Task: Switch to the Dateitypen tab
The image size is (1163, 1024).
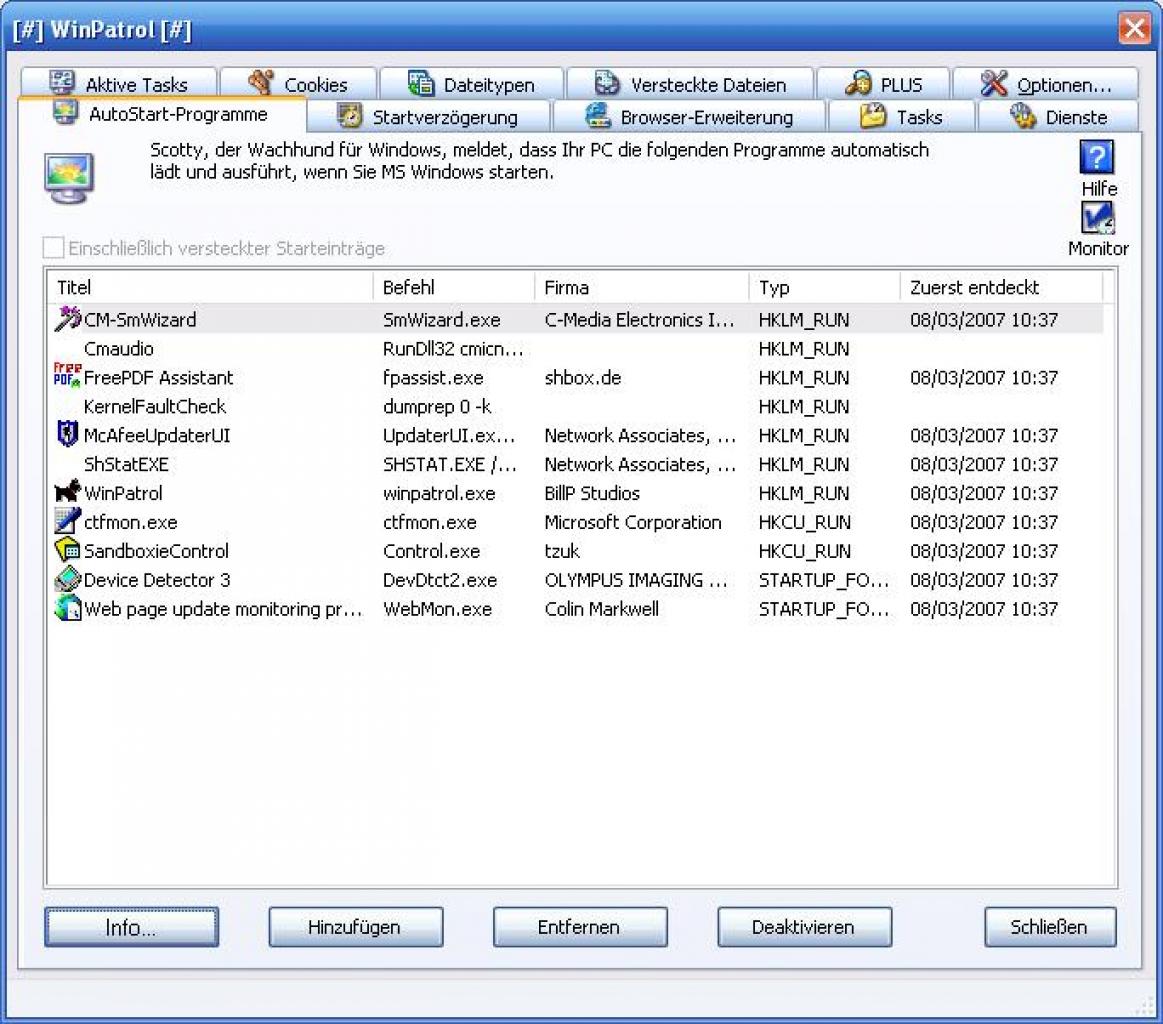Action: point(471,84)
